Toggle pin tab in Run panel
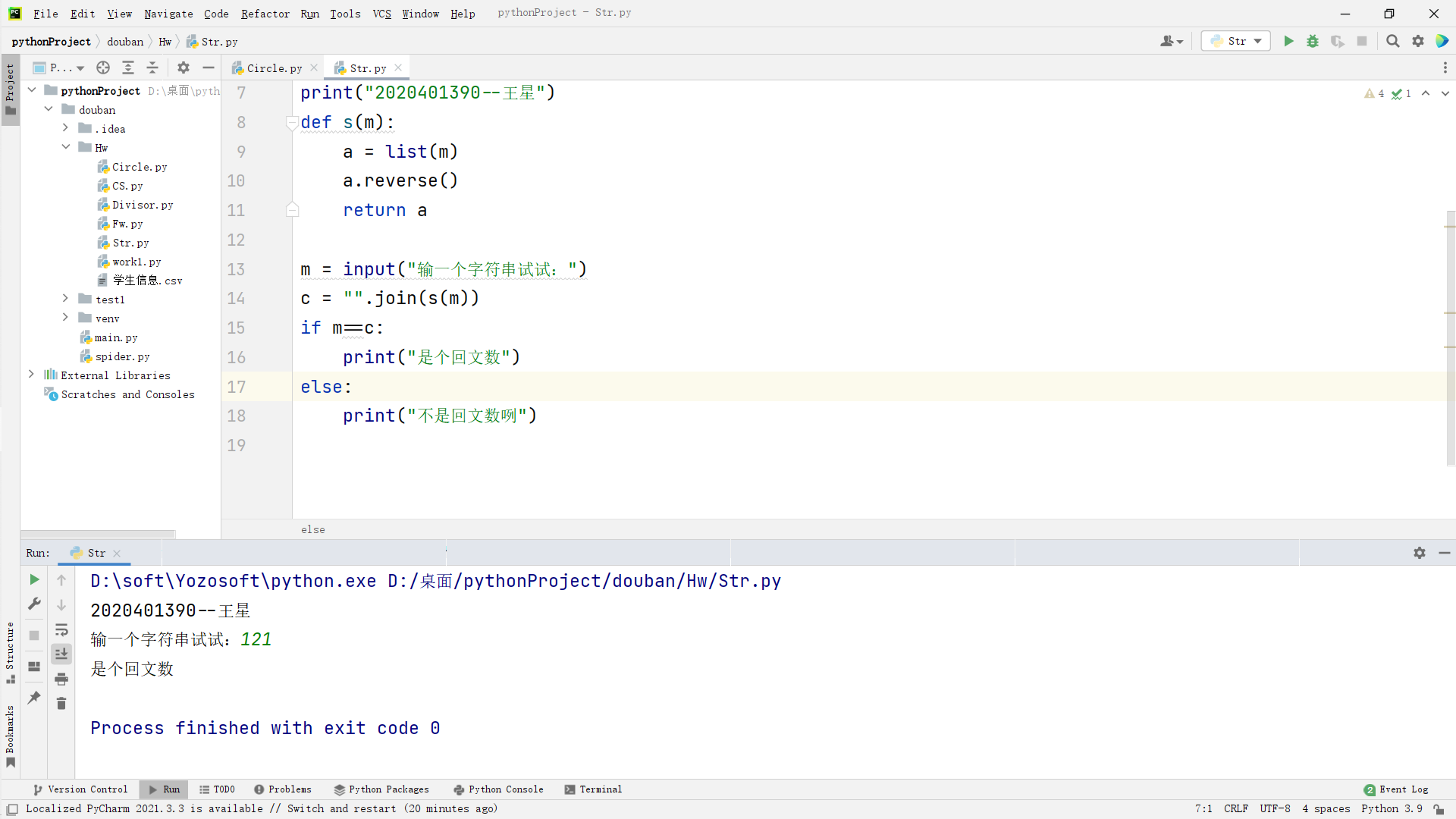 [x=34, y=698]
